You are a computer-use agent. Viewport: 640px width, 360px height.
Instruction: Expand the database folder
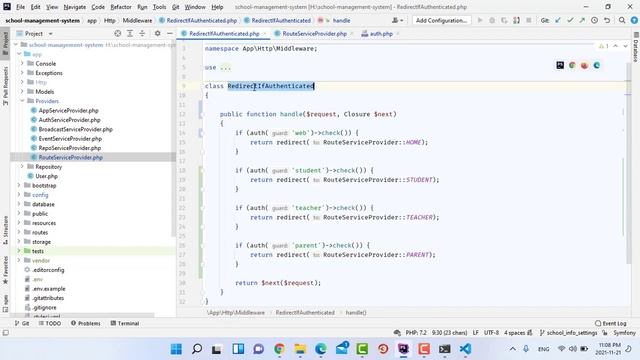click(19, 204)
